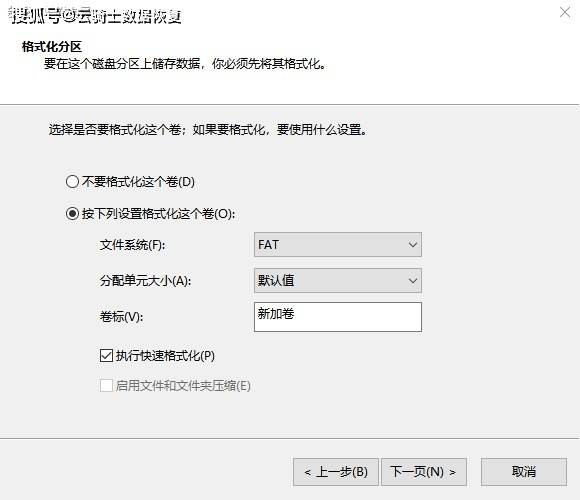Click the 格式化分区 heading
The width and height of the screenshot is (580, 500).
point(52,47)
